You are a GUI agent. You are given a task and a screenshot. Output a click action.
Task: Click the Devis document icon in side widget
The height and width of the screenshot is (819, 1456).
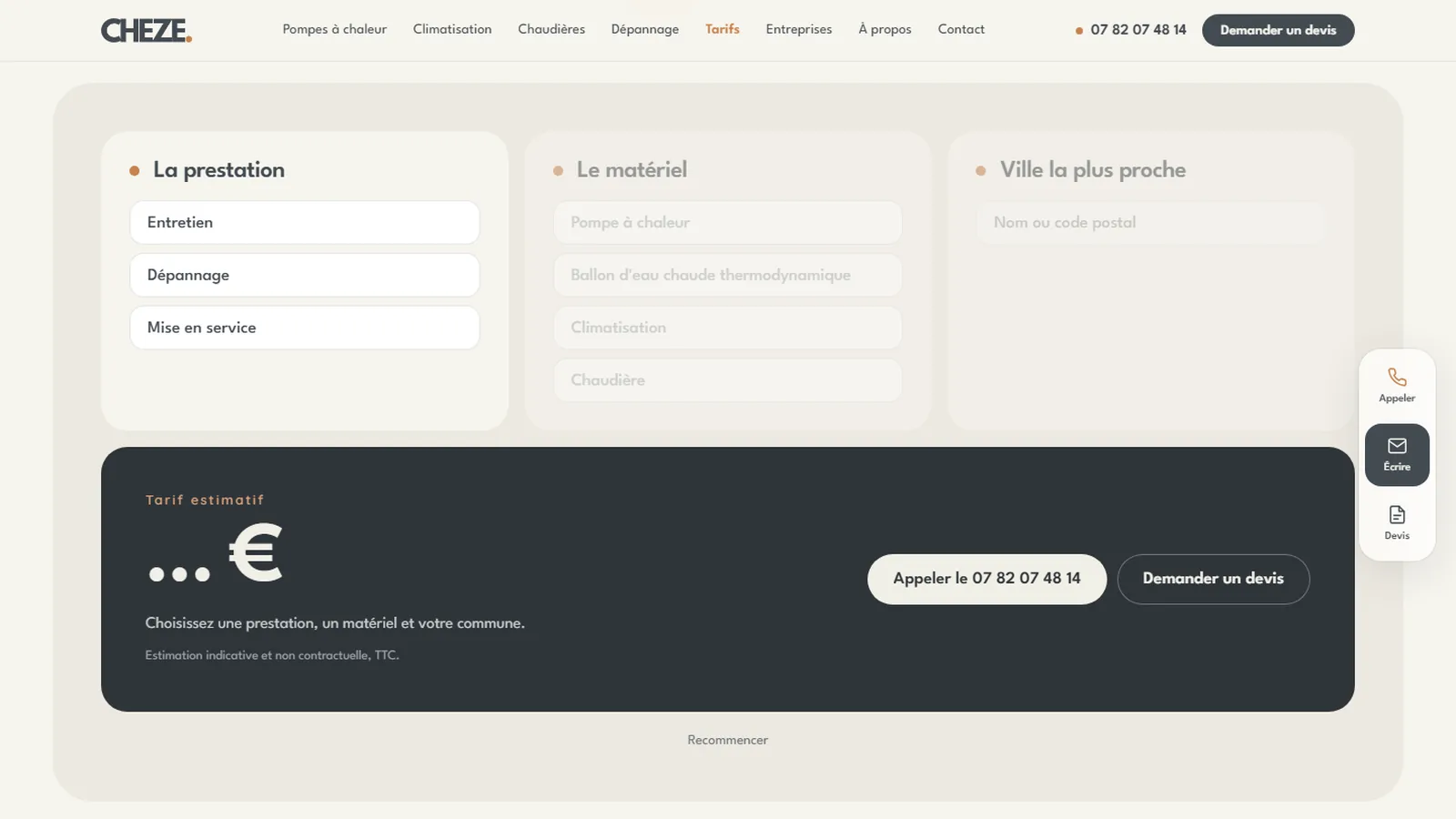[1397, 515]
